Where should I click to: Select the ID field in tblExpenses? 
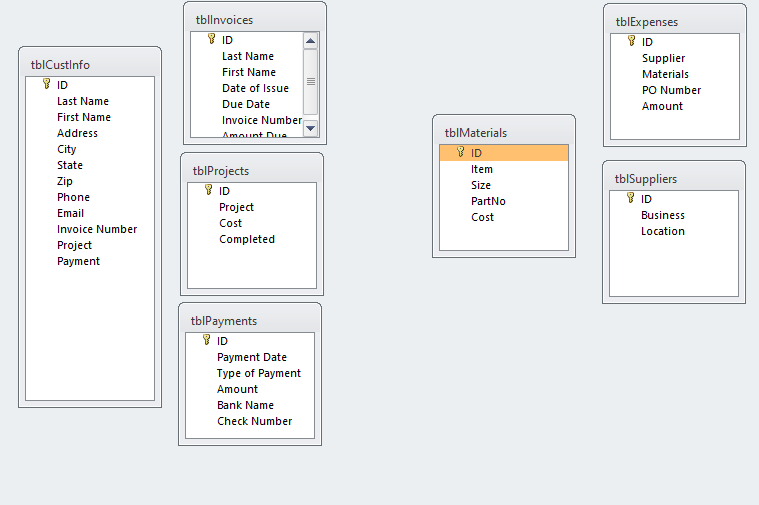pyautogui.click(x=675, y=42)
